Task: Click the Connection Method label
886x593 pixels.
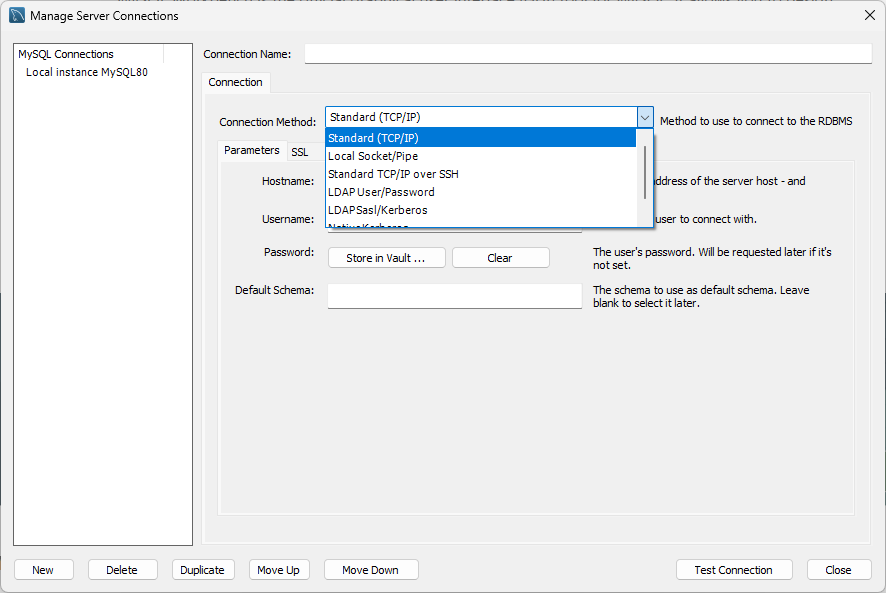Action: pos(268,122)
